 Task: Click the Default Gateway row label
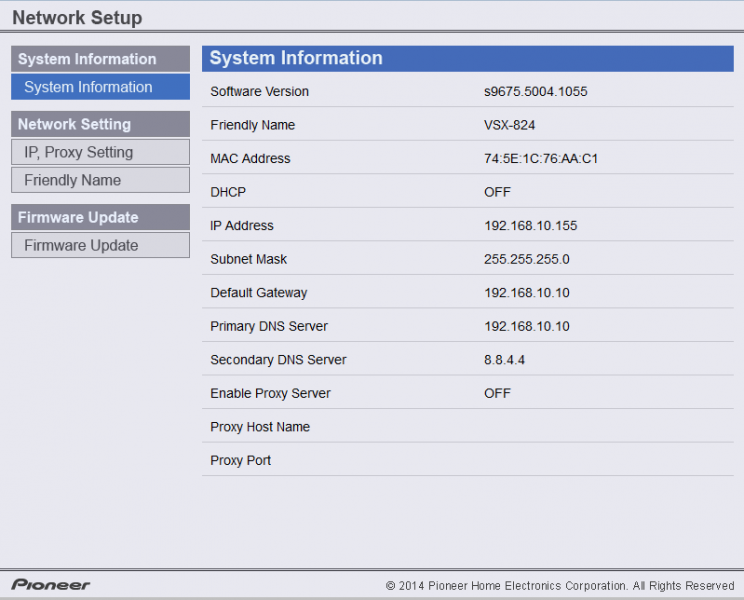tap(258, 293)
